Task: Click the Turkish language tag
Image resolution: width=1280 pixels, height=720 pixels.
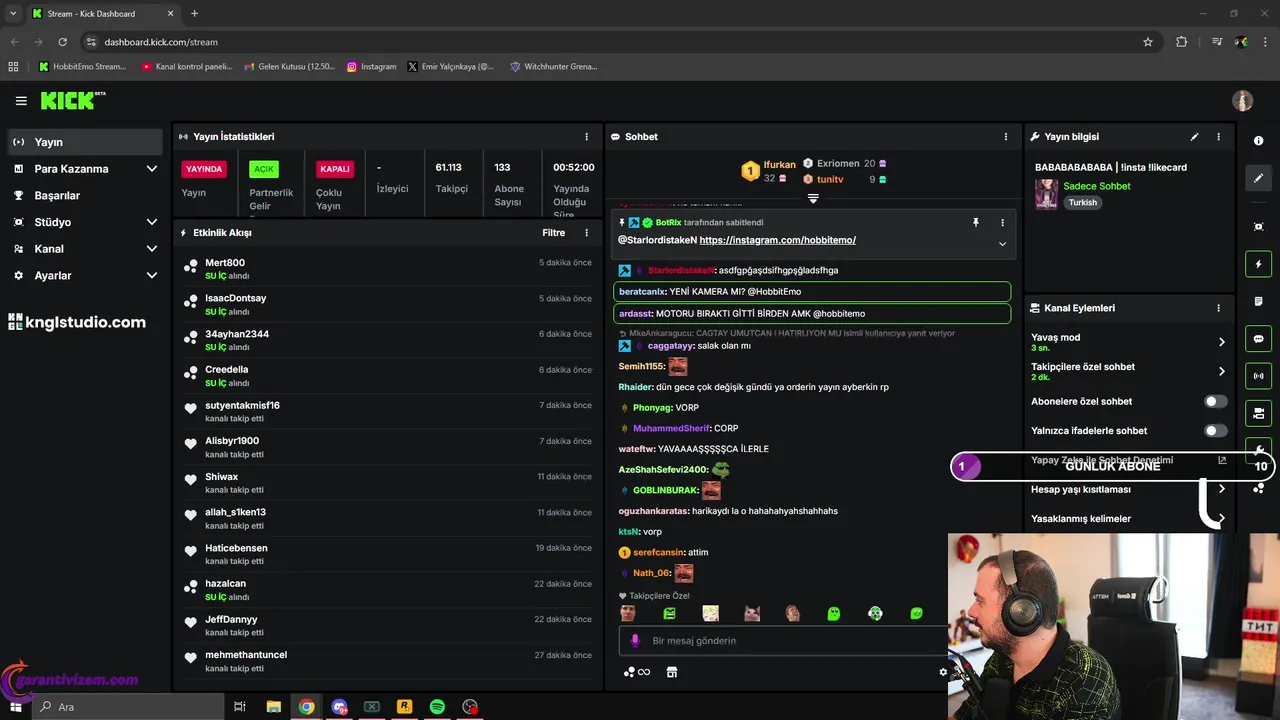Action: point(1083,202)
